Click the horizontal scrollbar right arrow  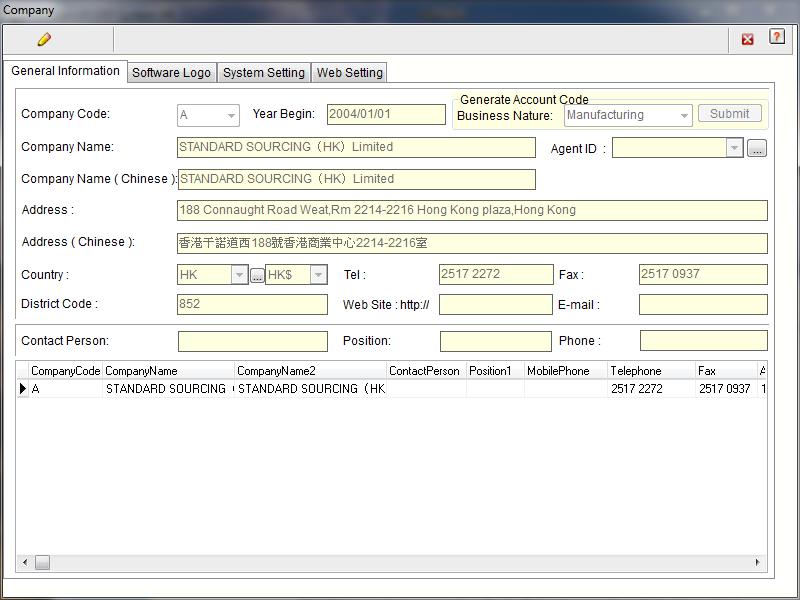pyautogui.click(x=757, y=562)
